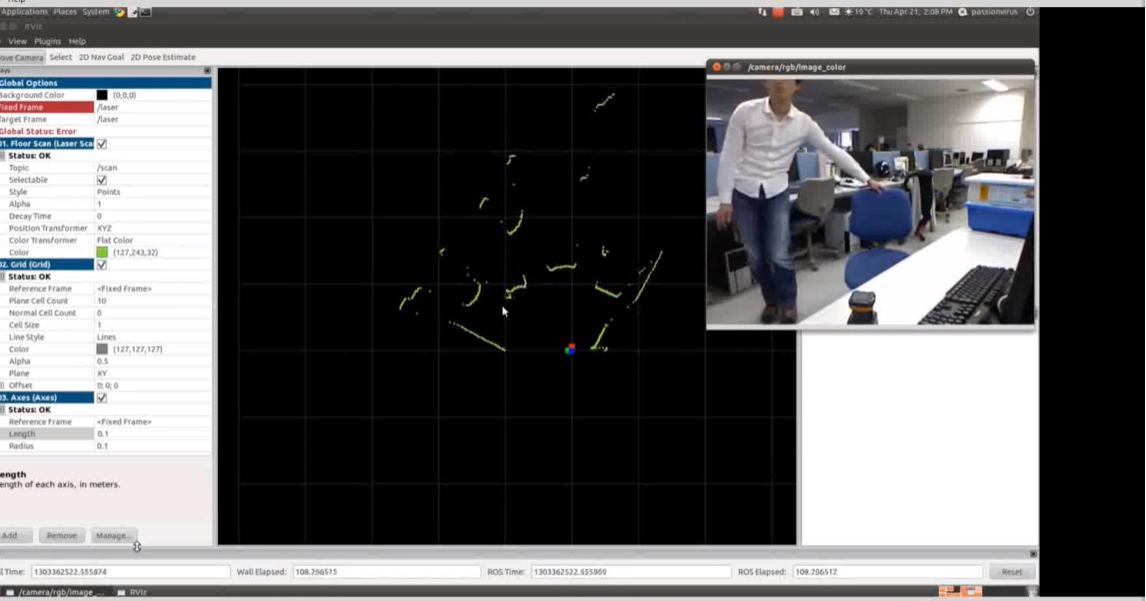Viewport: 1146px width, 601px height.
Task: Open the keyboard indicator in the tray
Action: pos(797,12)
